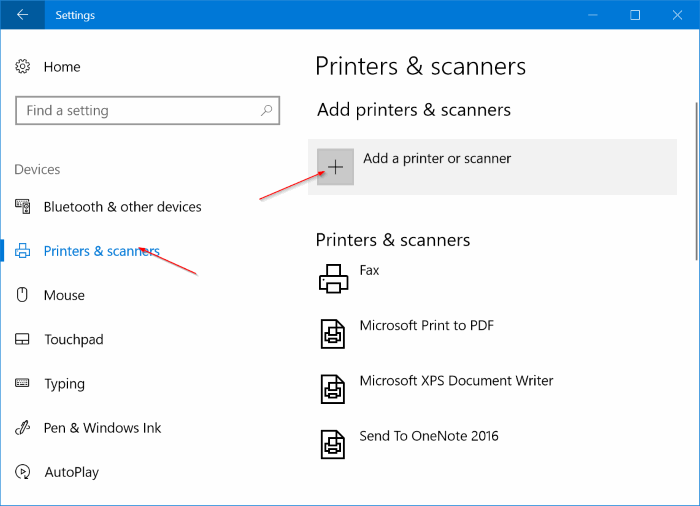Click the Pen & Windows Ink icon
This screenshot has height=506, width=700.
point(22,427)
